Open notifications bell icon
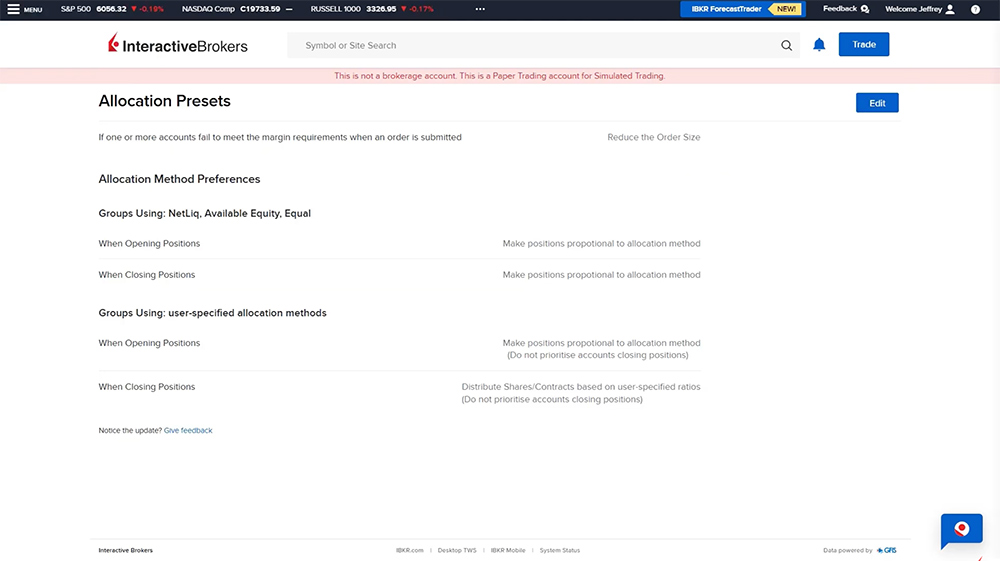The width and height of the screenshot is (1000, 561). pyautogui.click(x=819, y=45)
